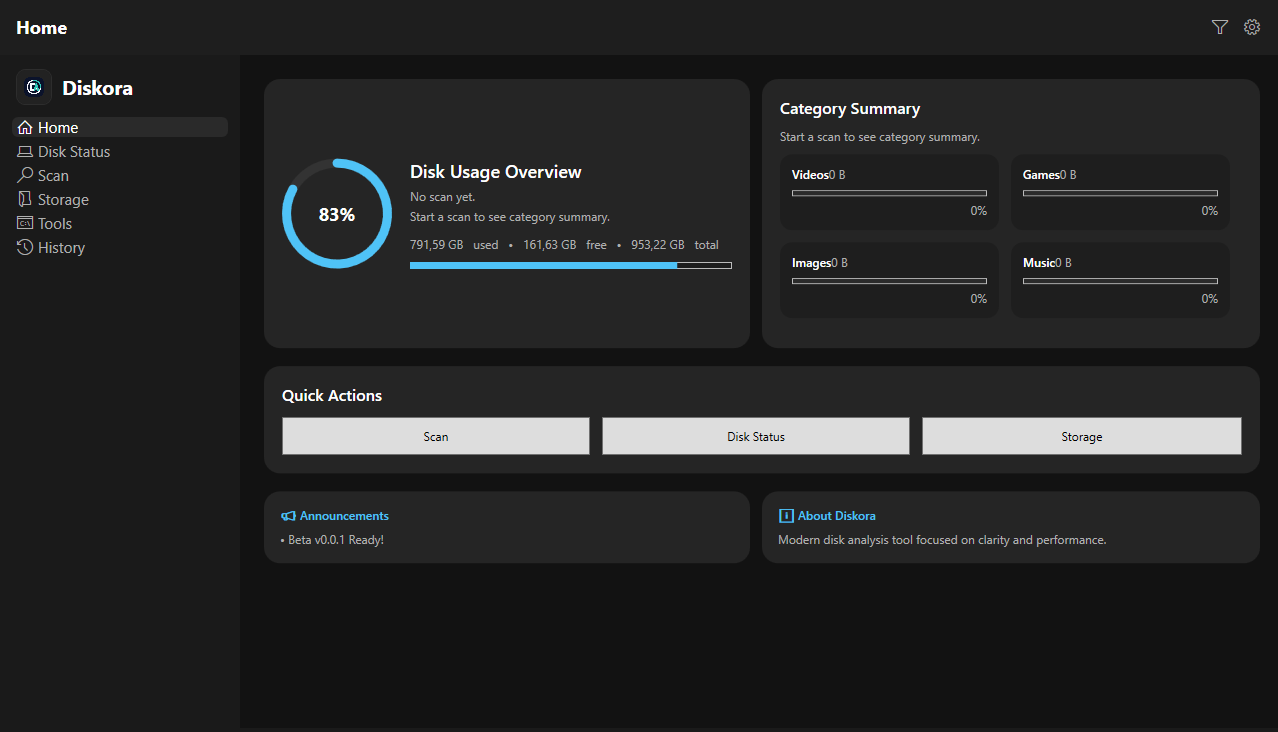Click the Disk Status laptop icon
The image size is (1278, 732).
pos(26,152)
